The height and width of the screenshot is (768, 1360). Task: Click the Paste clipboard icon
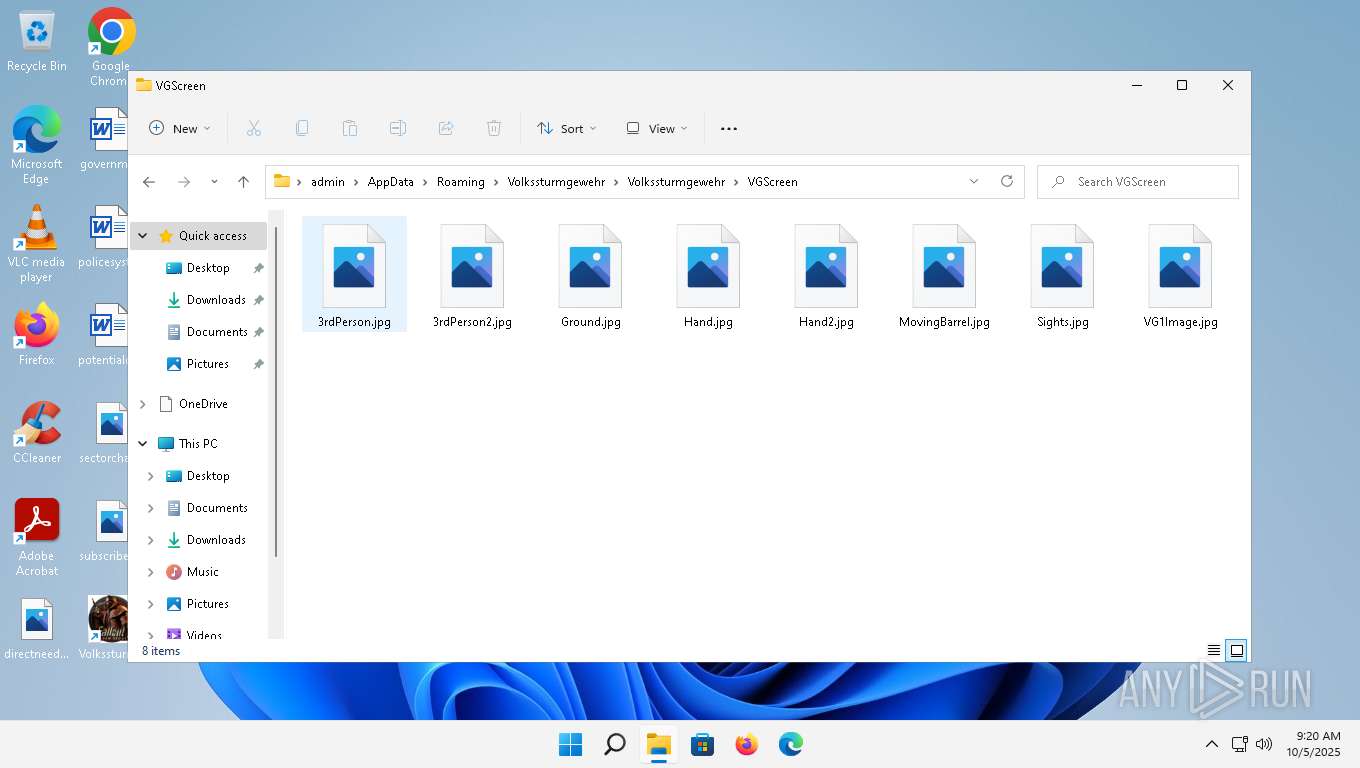click(349, 128)
